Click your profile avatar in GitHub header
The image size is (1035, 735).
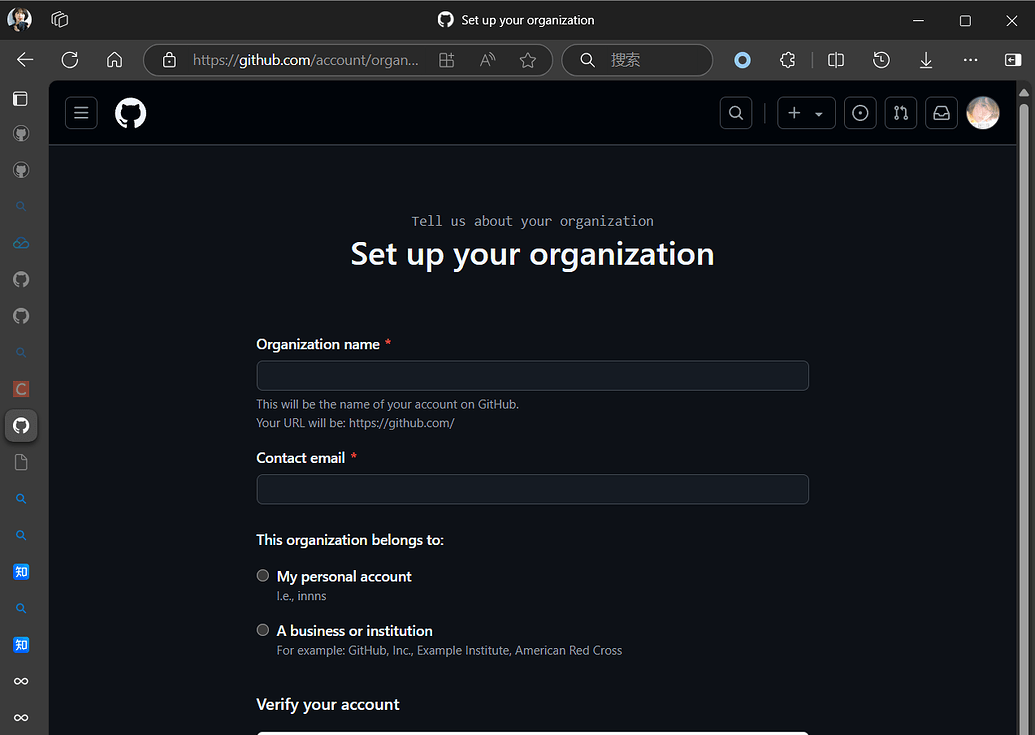tap(982, 112)
